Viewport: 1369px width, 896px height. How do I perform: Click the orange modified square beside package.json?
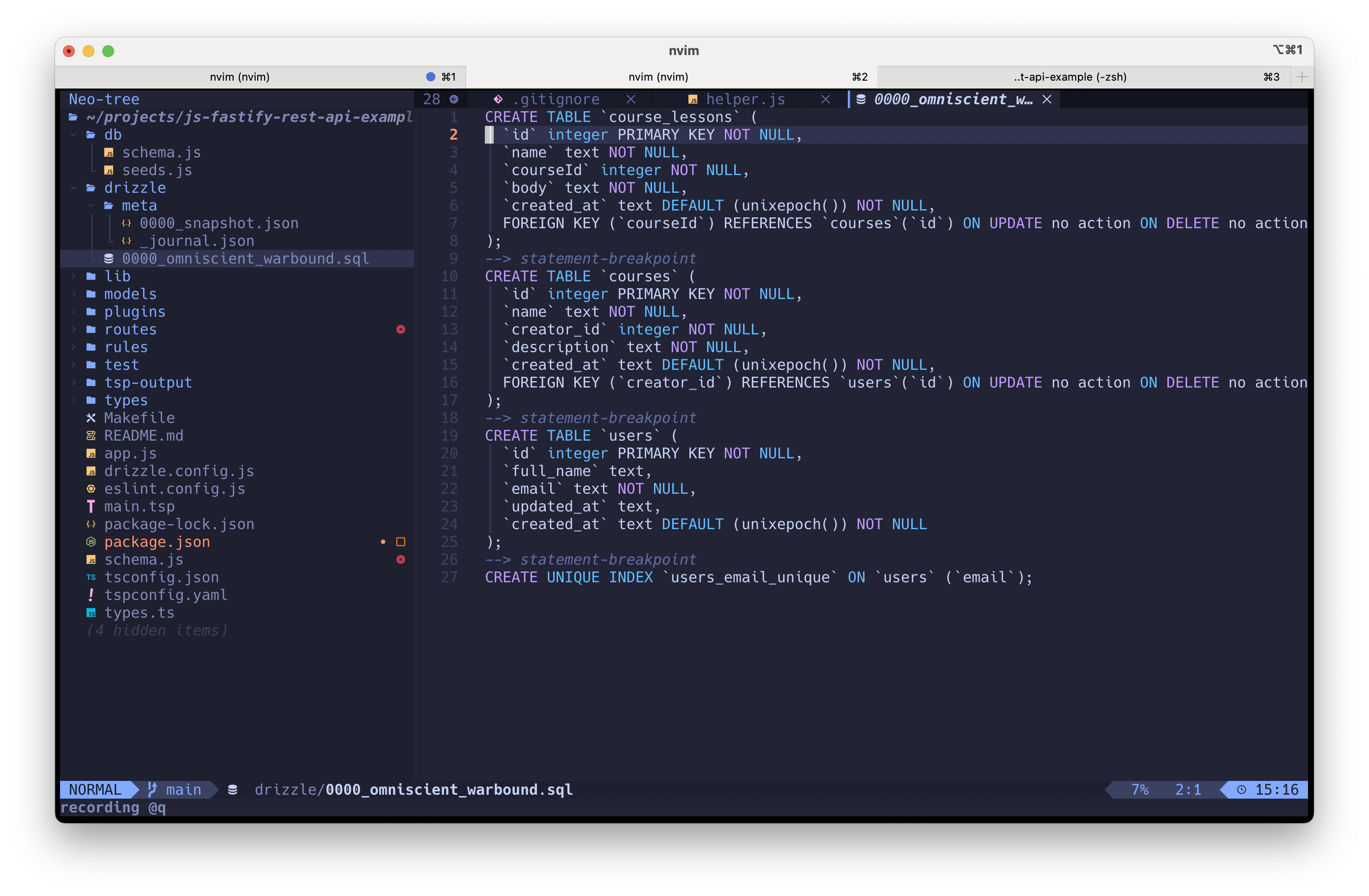(401, 542)
